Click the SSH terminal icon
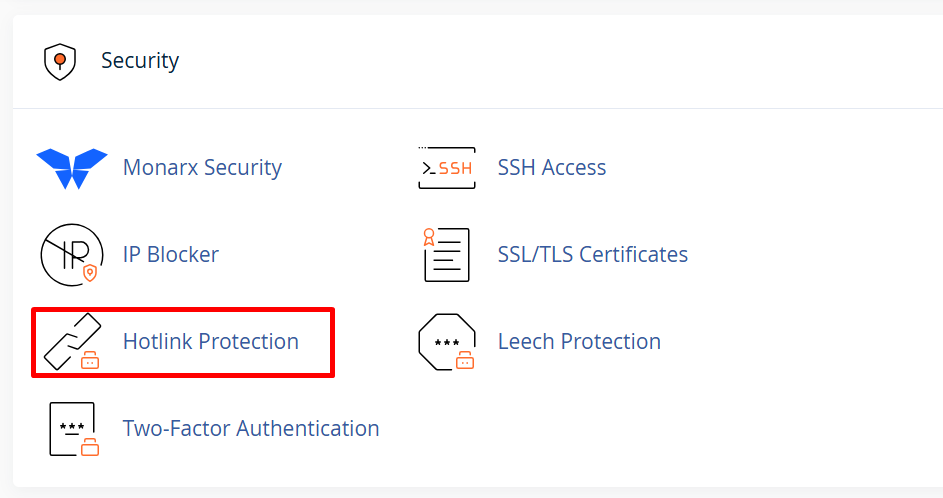This screenshot has height=498, width=943. click(x=447, y=168)
